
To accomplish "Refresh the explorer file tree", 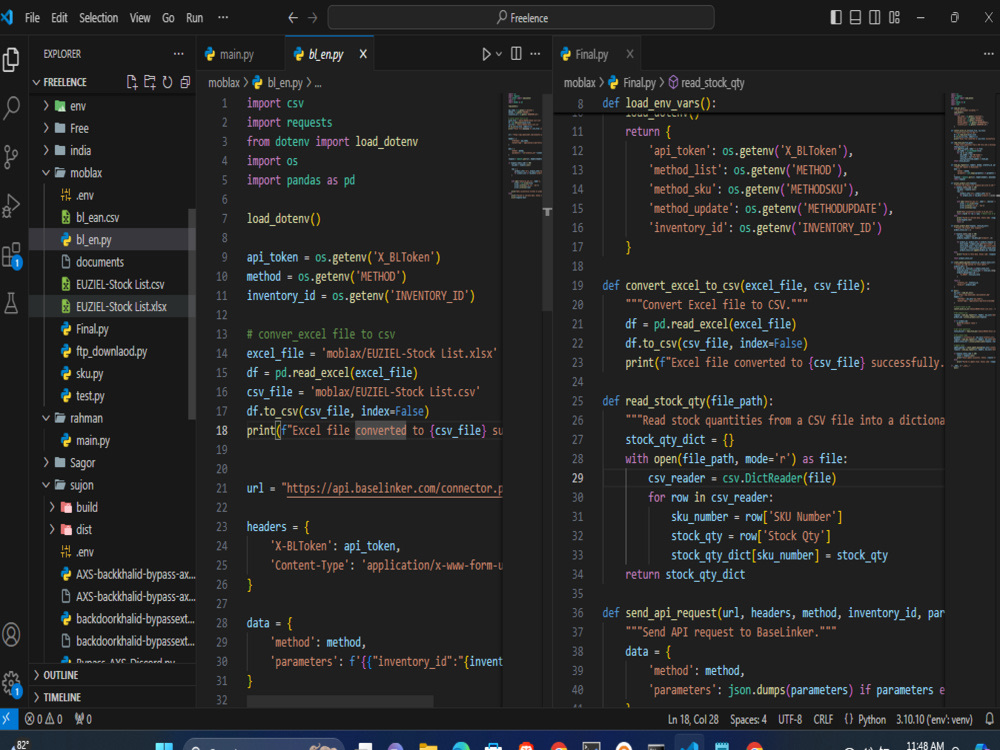I will pos(167,82).
